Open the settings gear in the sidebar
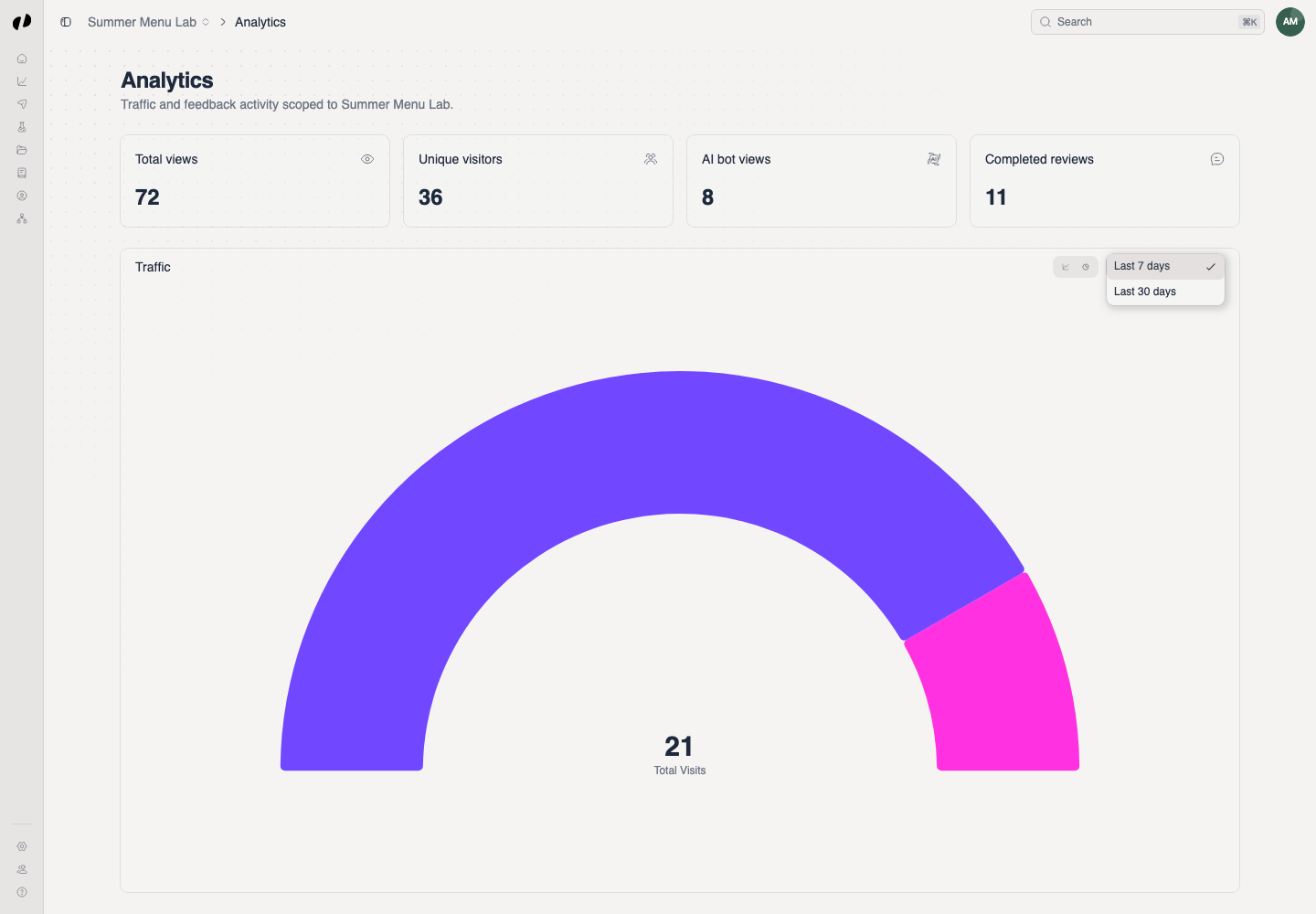 (x=22, y=846)
